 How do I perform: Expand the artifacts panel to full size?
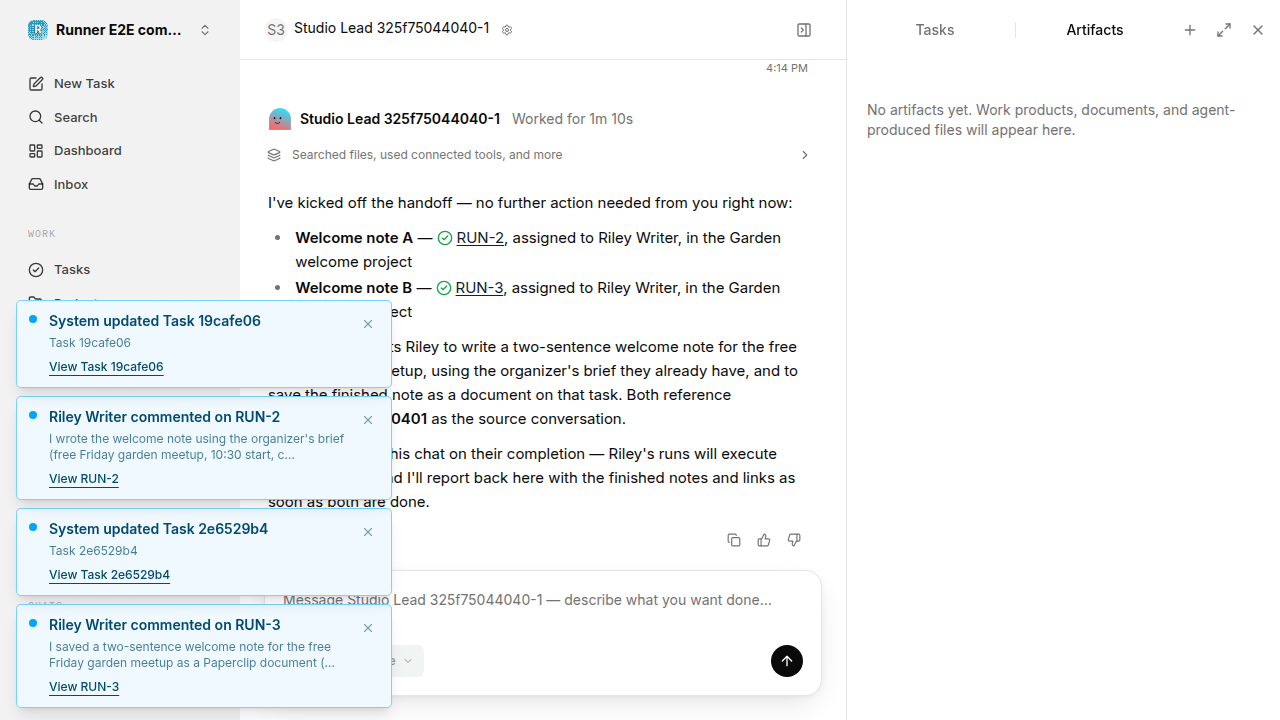(1224, 30)
